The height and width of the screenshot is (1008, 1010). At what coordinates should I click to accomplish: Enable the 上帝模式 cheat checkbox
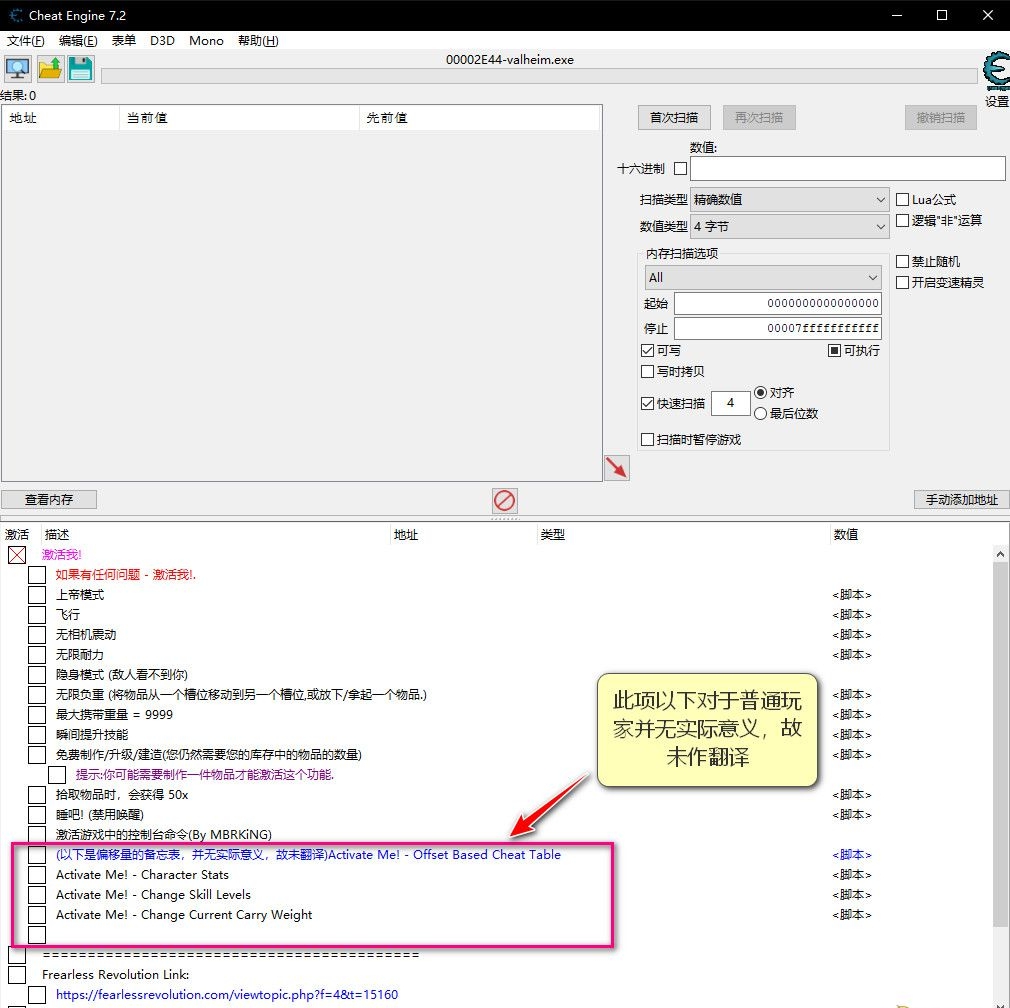point(37,595)
